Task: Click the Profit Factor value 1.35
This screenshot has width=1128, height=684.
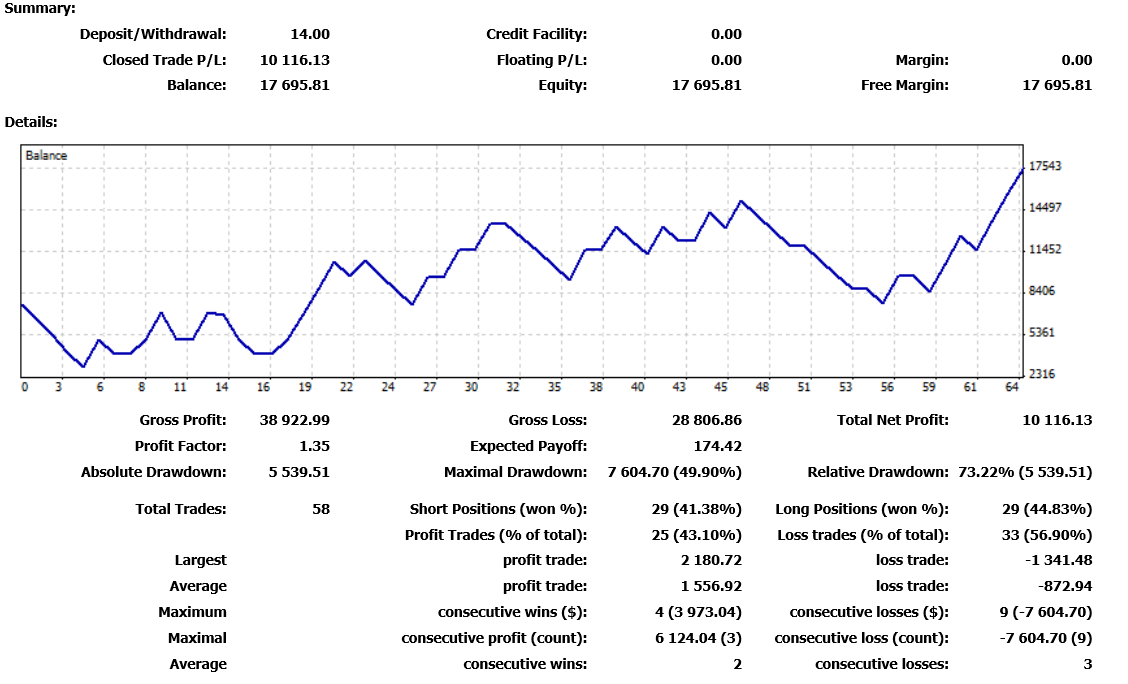Action: 314,446
